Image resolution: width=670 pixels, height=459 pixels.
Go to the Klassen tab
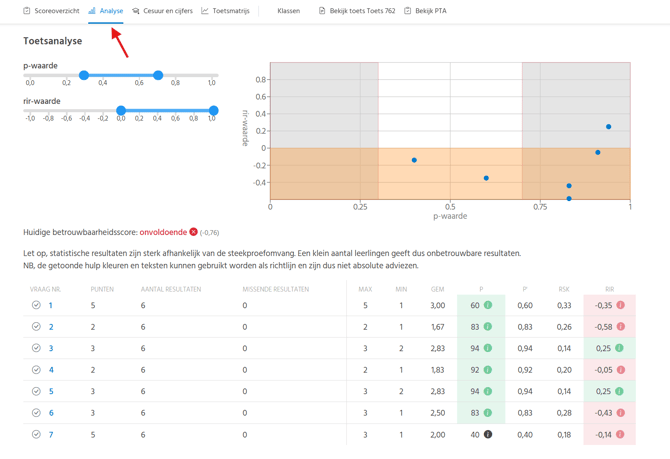(x=288, y=11)
